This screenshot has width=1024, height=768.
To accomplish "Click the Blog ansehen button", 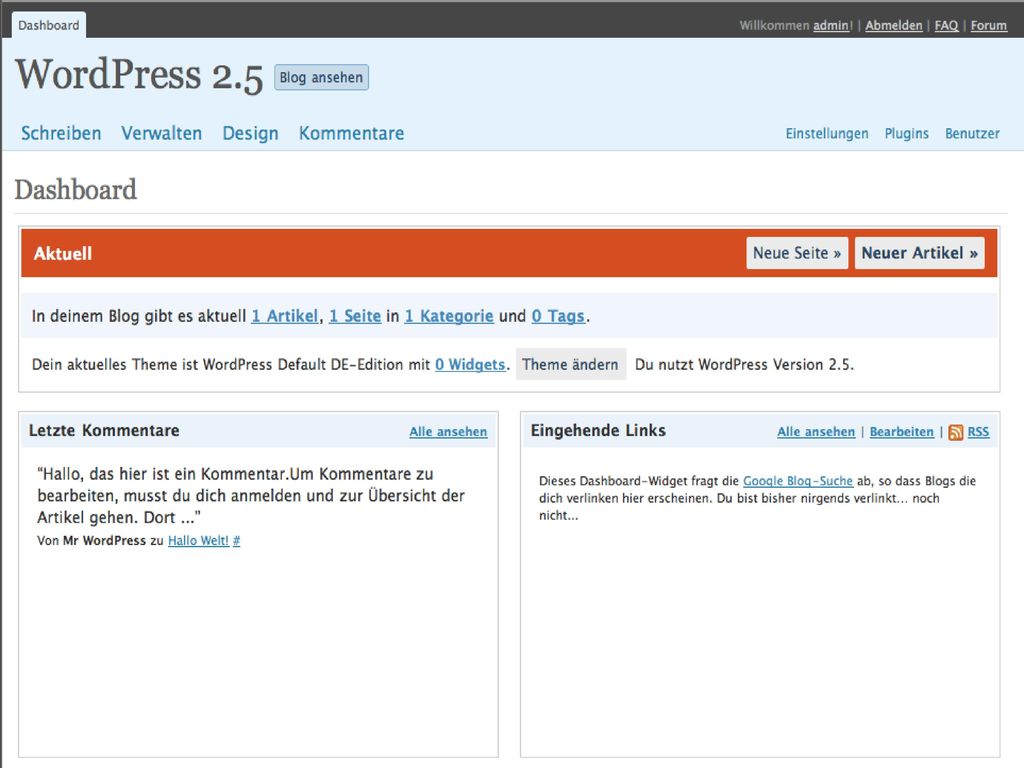I will (321, 77).
